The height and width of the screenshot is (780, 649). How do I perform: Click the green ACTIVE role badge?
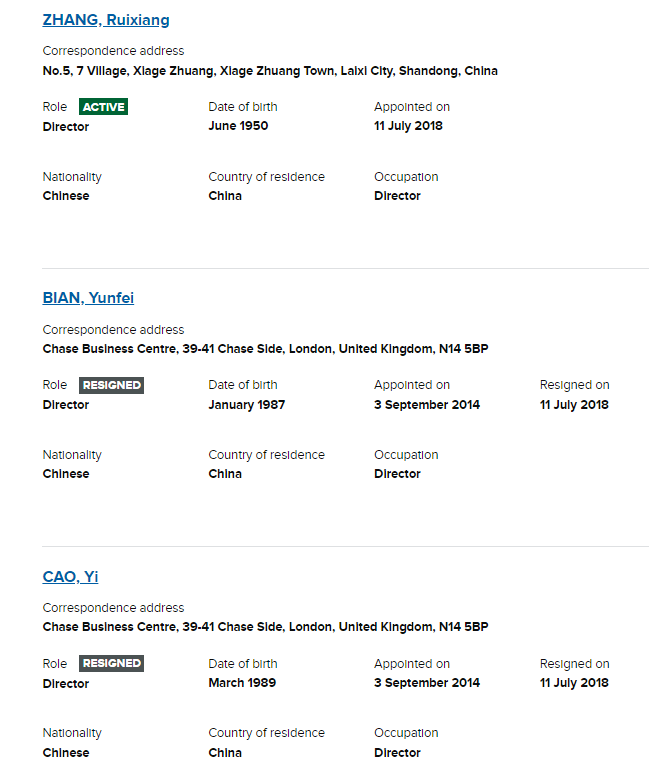tap(103, 107)
